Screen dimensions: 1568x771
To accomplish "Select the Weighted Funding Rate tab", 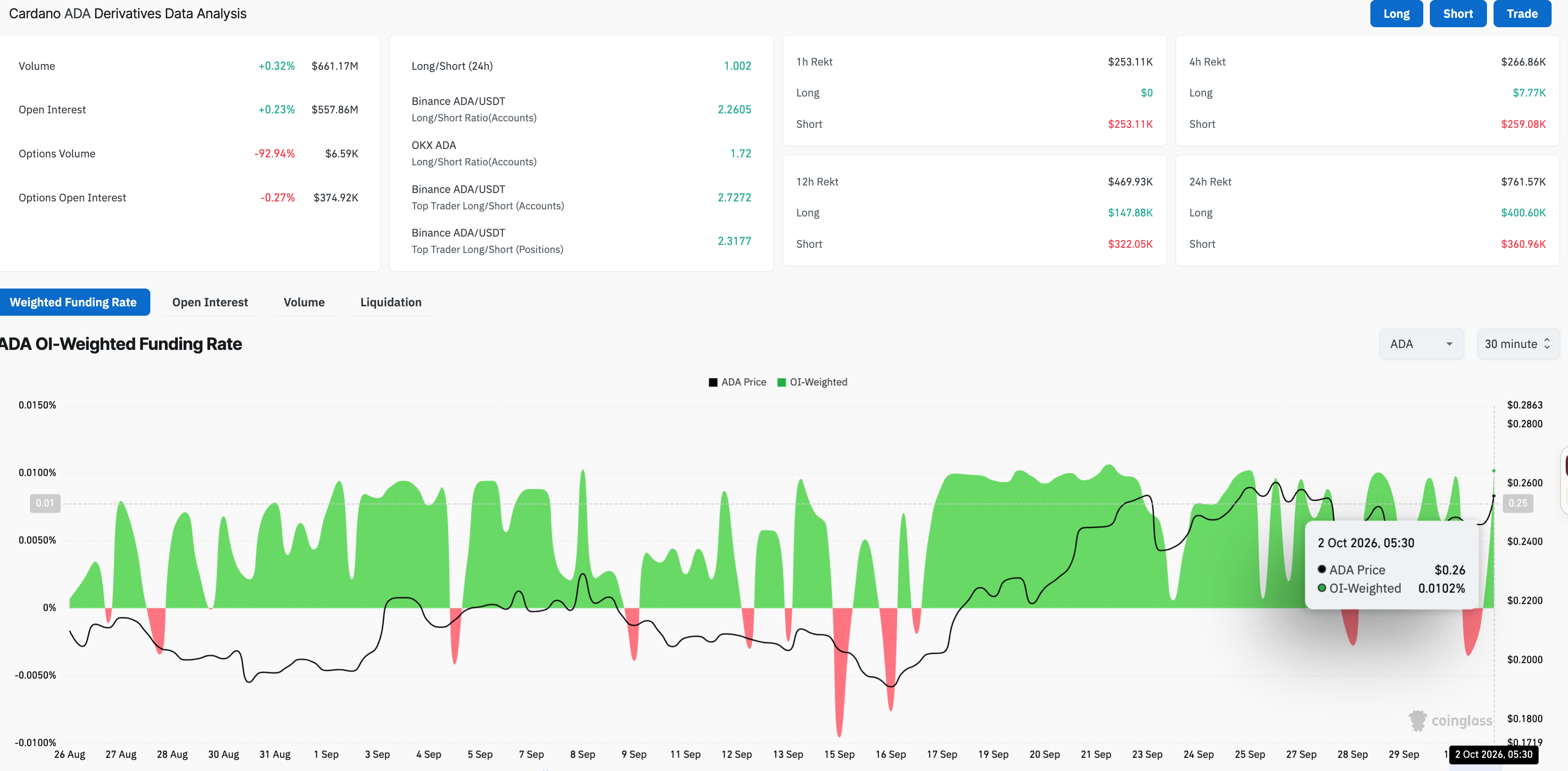I will 74,302.
